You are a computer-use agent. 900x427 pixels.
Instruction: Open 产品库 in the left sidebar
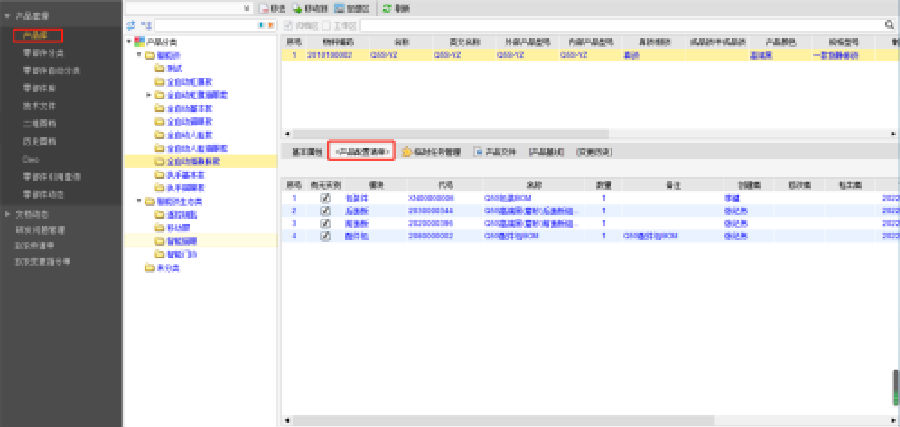(37, 36)
